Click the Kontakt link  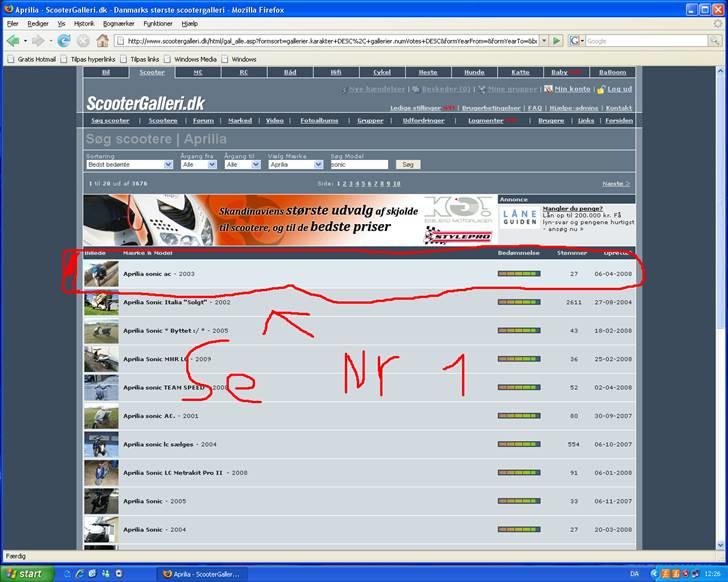pos(619,108)
